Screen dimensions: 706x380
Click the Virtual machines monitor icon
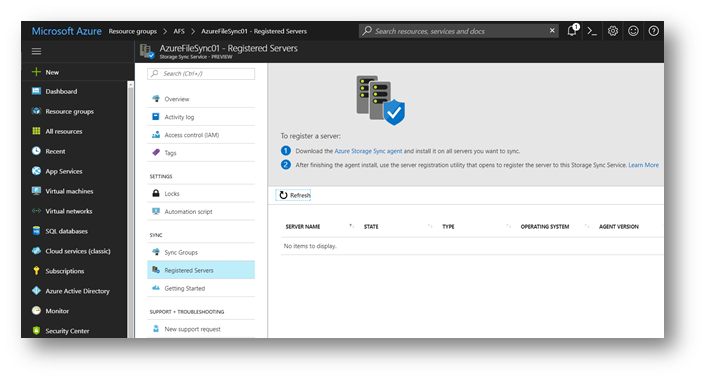(x=36, y=191)
